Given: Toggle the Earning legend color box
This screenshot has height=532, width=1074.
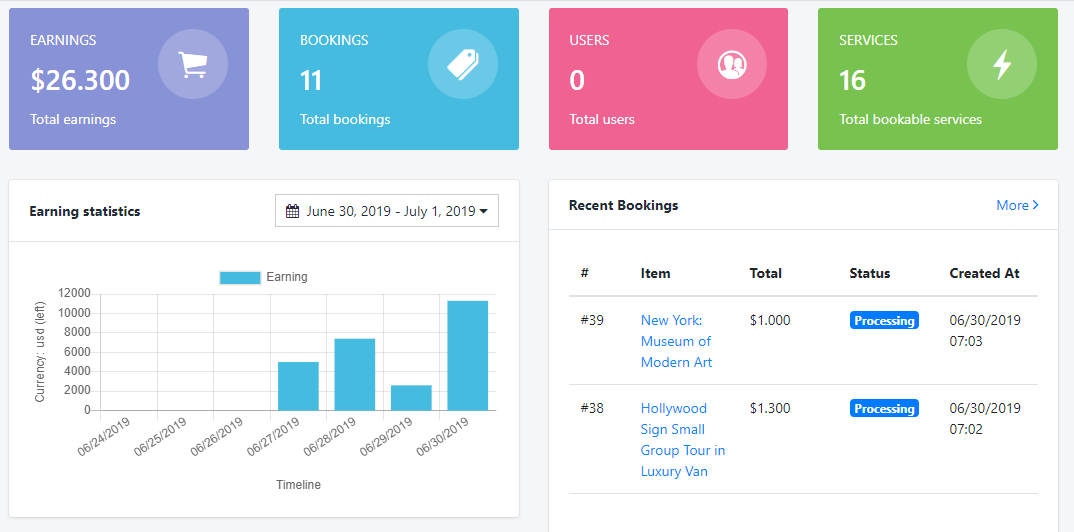Looking at the screenshot, I should point(240,277).
